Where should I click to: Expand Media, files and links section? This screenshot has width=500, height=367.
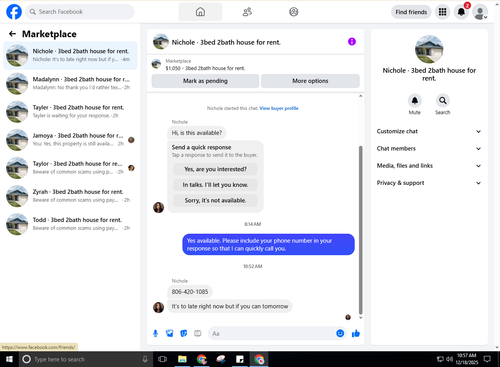(429, 166)
